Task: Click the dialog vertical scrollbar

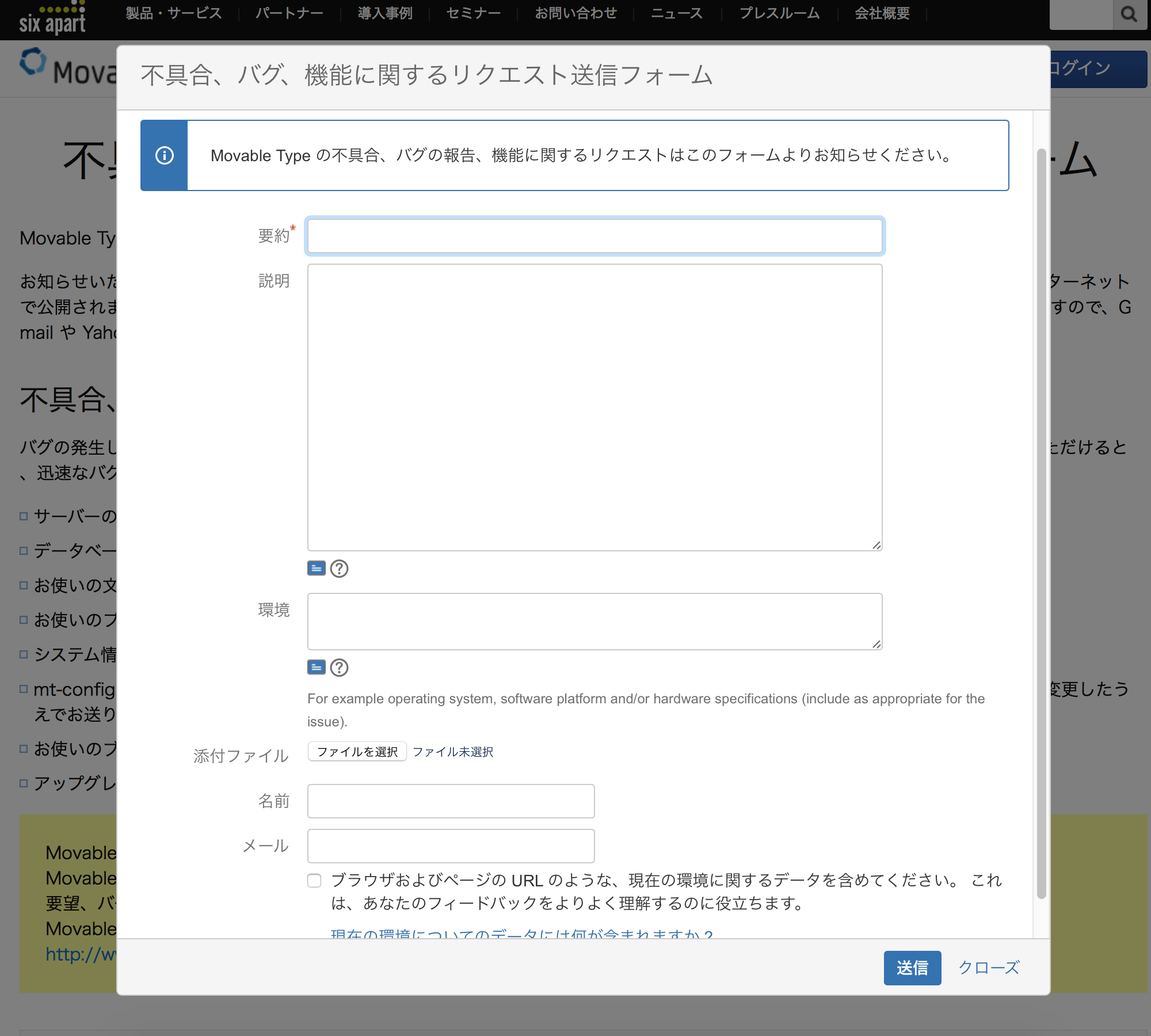Action: (1041, 524)
